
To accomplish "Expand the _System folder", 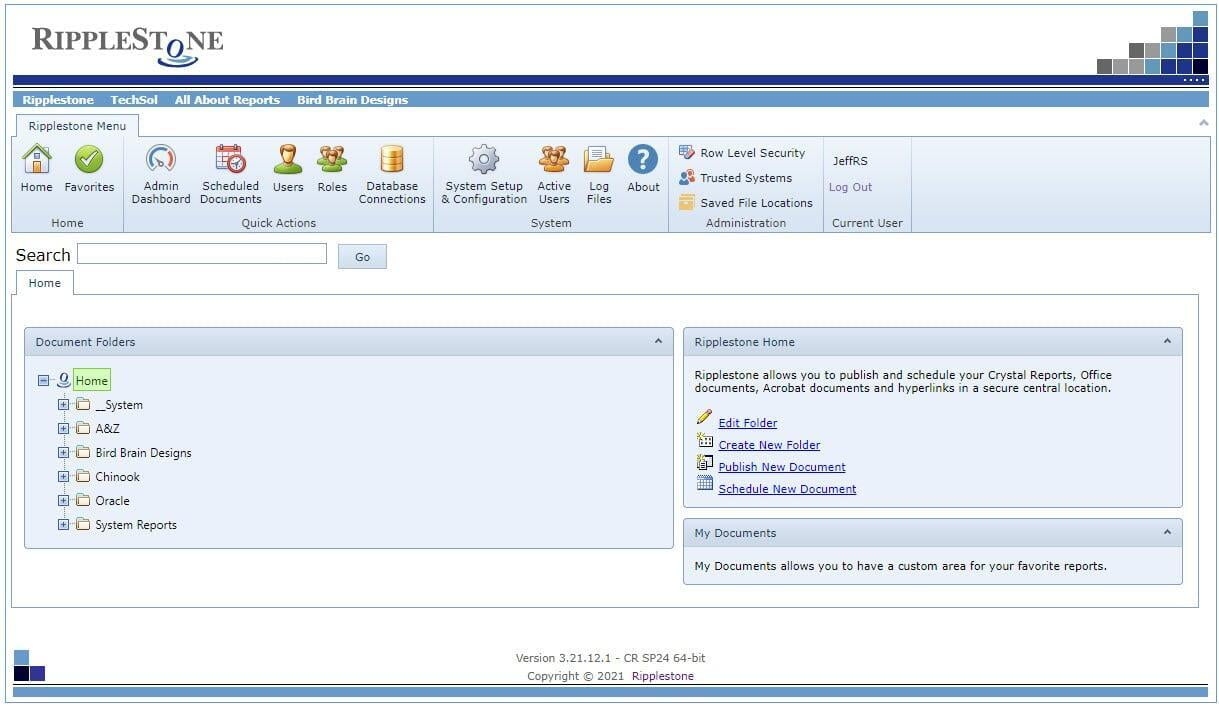I will [x=64, y=404].
